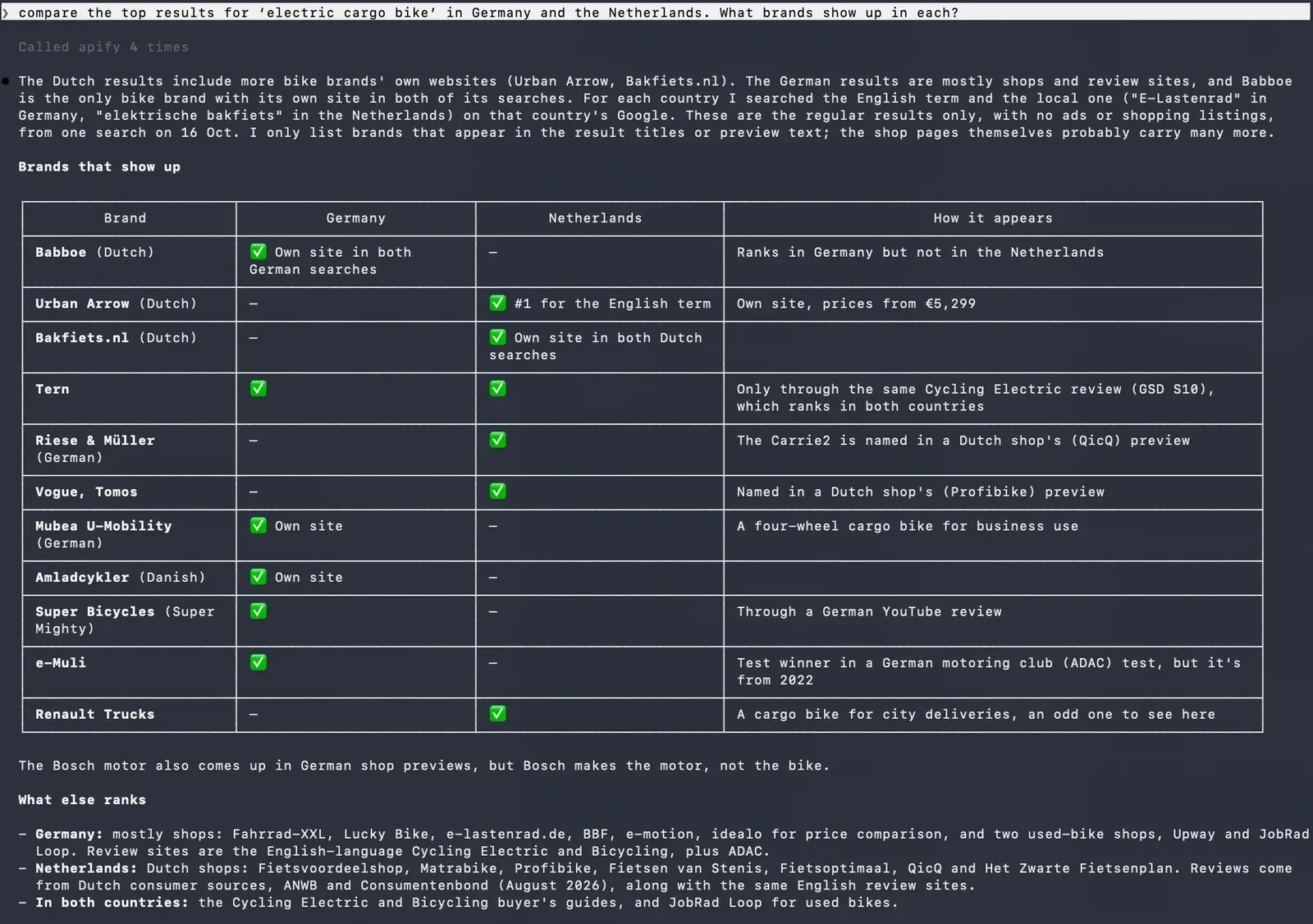Click the 'How it appears' column header
The width and height of the screenshot is (1313, 924).
coord(993,218)
